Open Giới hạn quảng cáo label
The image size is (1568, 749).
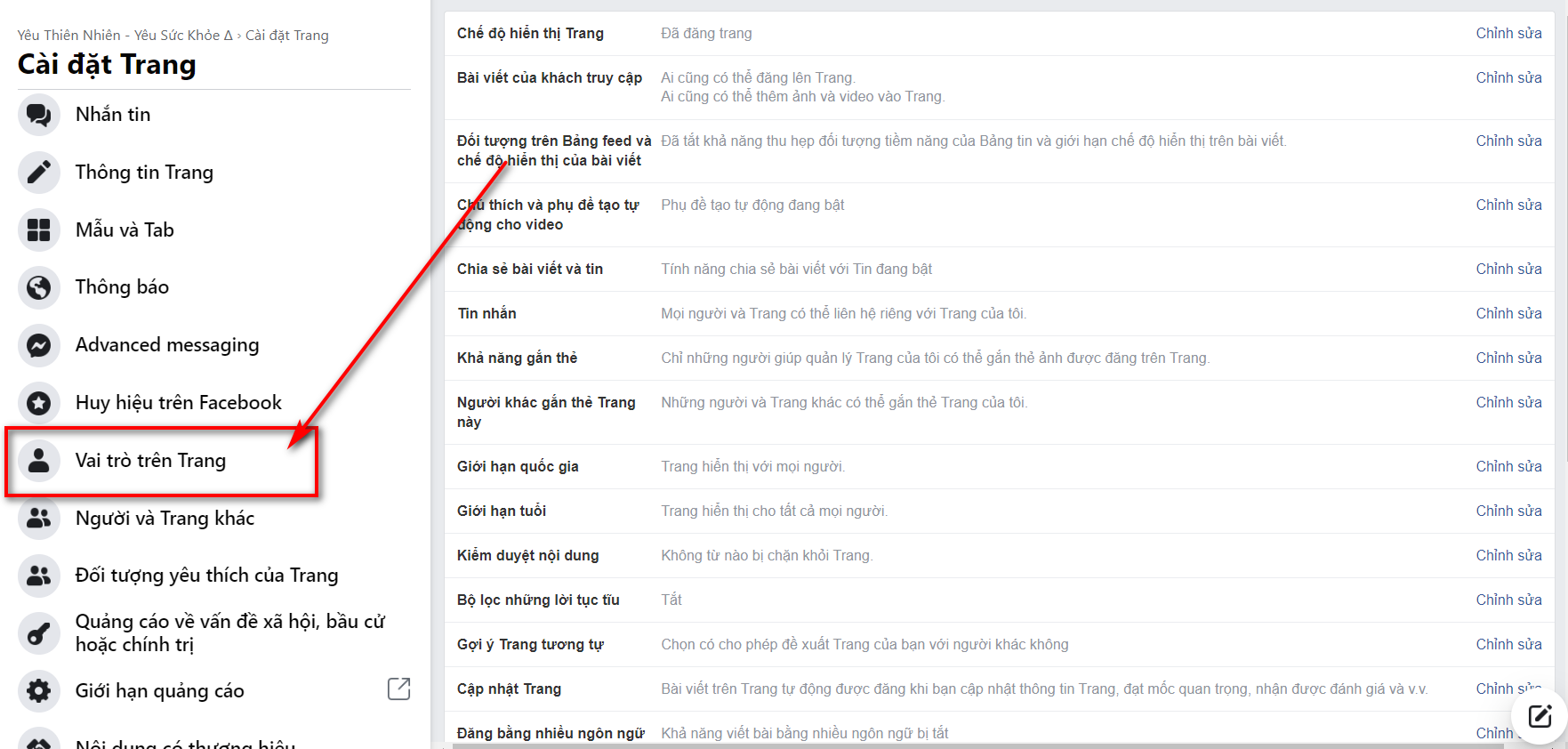pos(159,691)
